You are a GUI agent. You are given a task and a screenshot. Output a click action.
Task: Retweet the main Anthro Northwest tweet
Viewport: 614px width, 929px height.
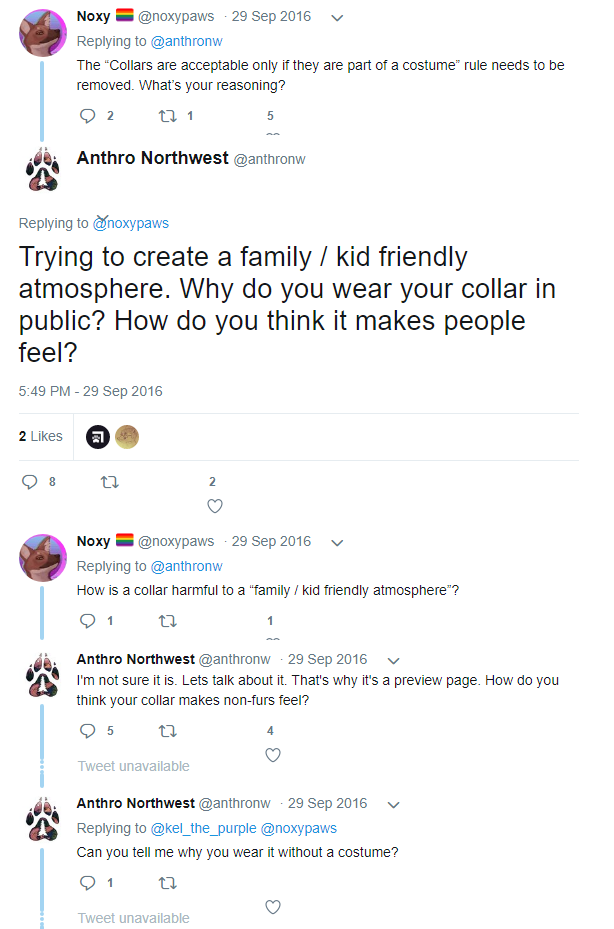pos(110,482)
